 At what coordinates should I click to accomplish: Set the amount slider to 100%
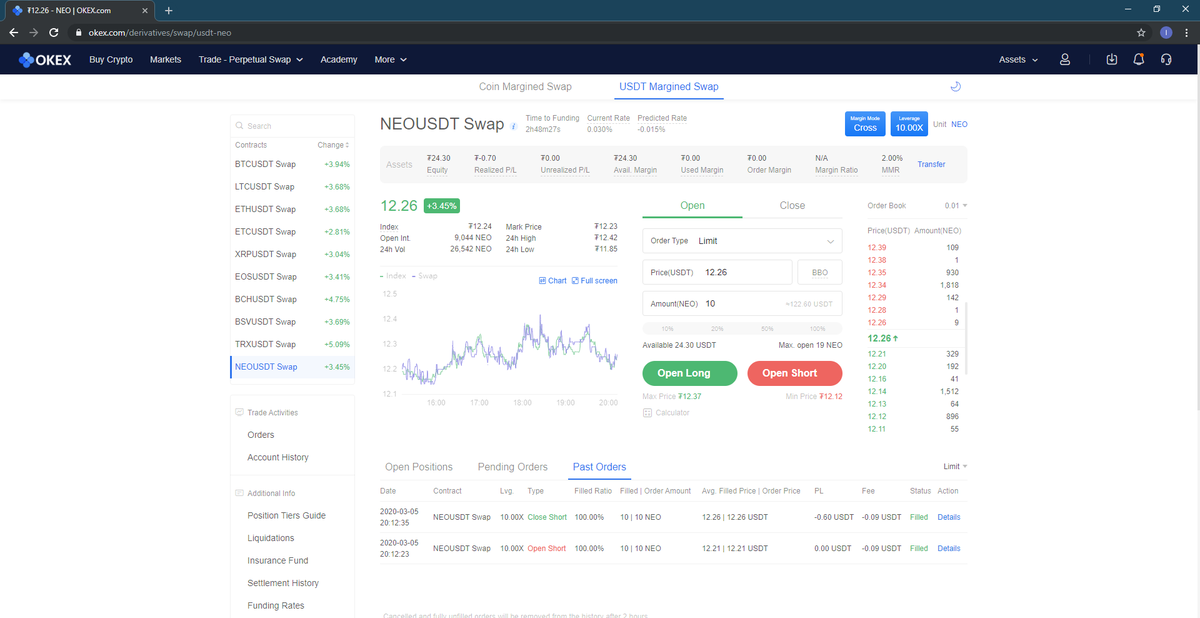[x=817, y=328]
